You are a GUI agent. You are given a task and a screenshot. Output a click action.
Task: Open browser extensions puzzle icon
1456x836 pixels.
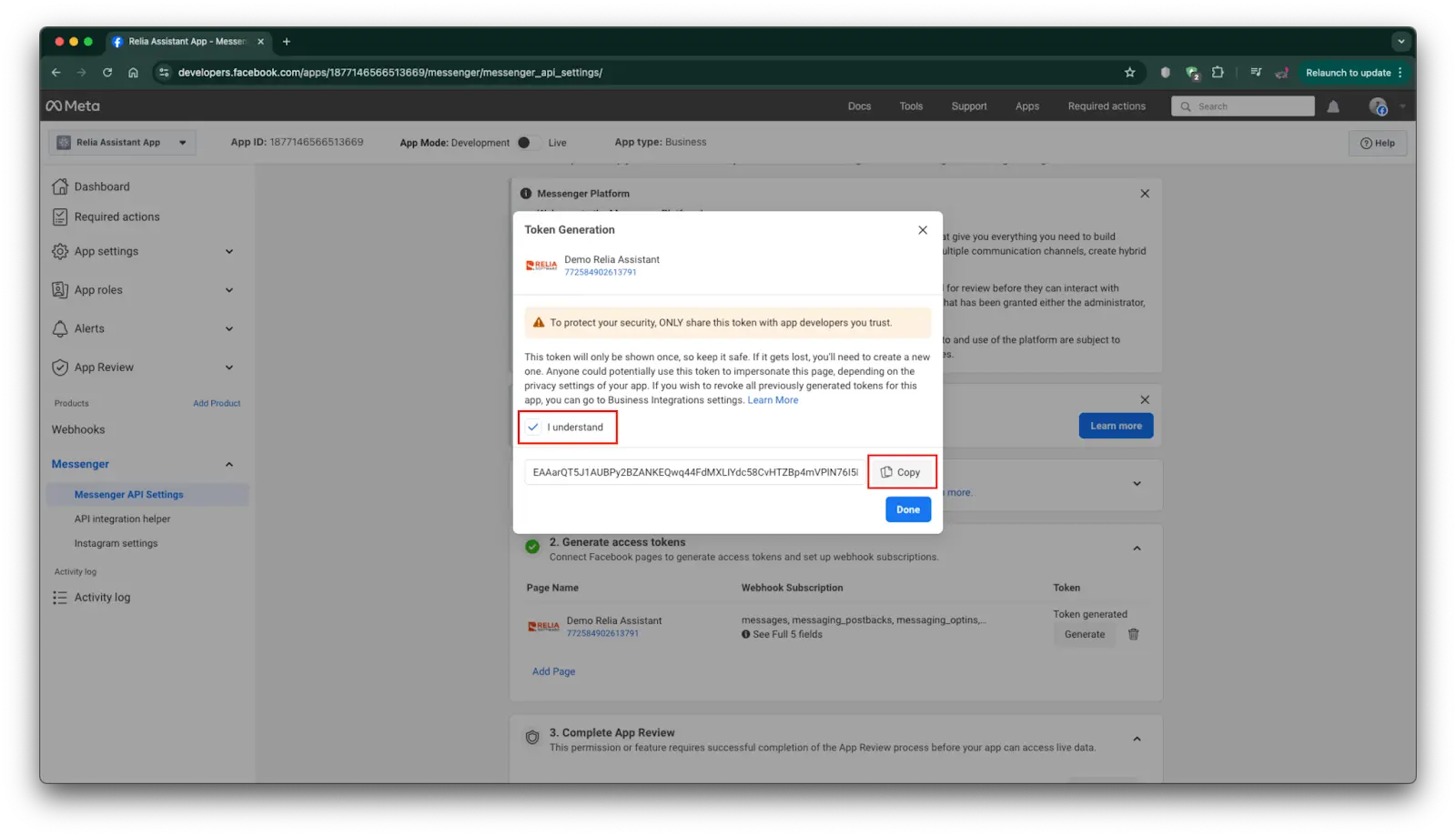1218,73
